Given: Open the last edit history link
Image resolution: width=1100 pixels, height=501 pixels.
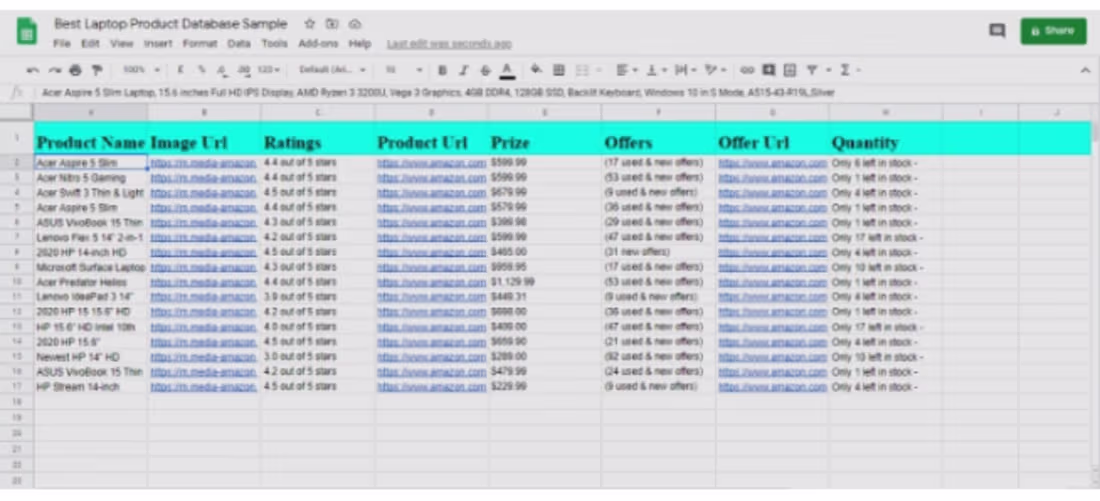Looking at the screenshot, I should (449, 44).
